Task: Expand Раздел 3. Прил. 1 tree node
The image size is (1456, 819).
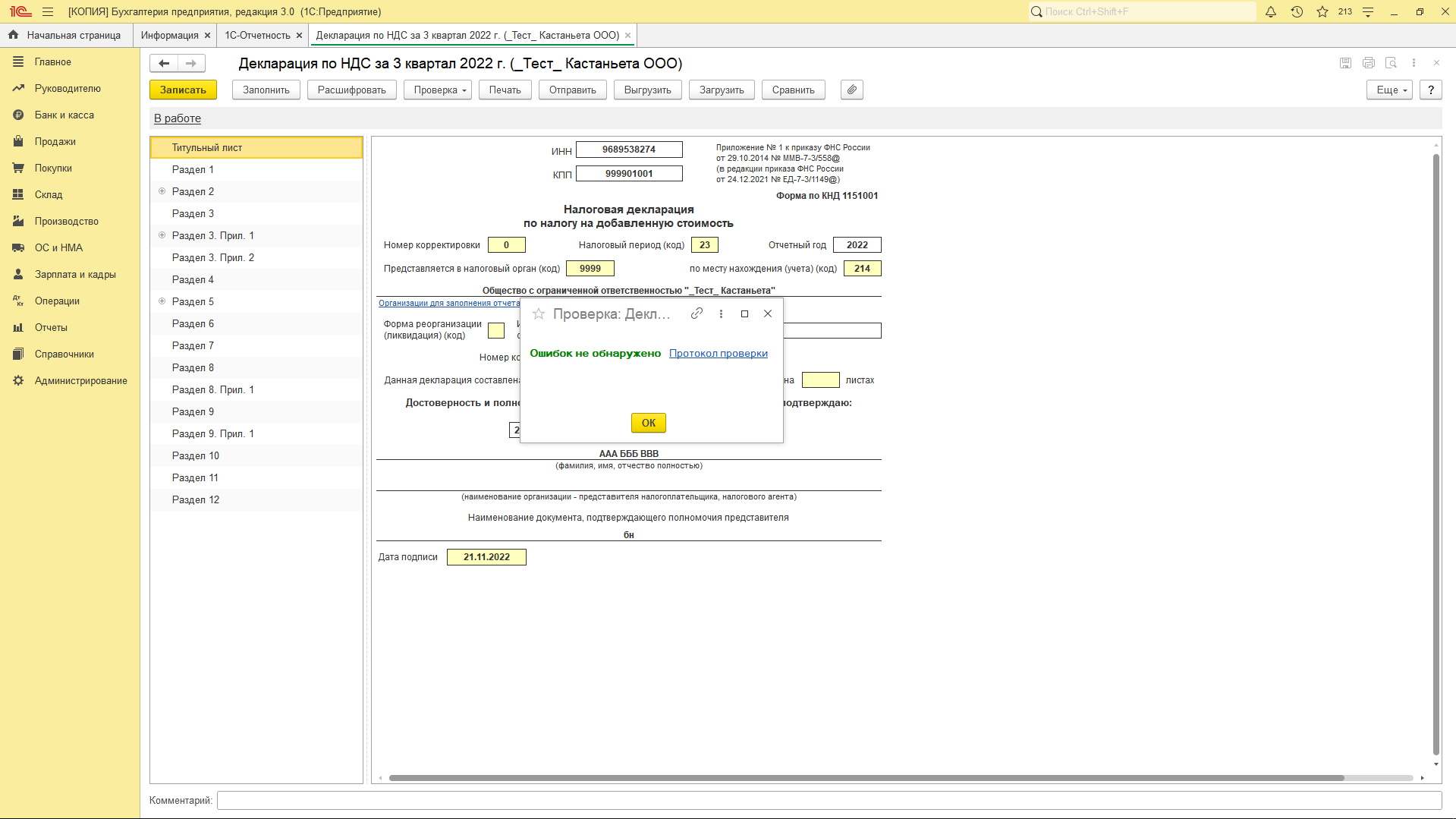Action: point(162,235)
